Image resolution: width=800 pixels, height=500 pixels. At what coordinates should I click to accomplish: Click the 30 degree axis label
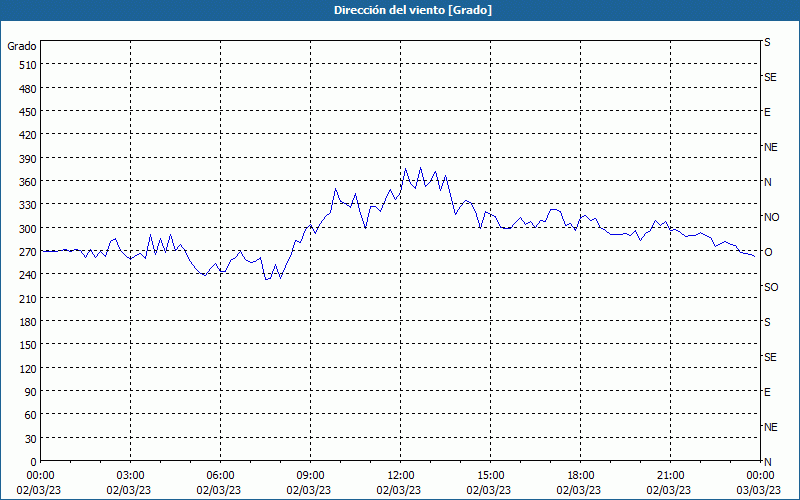click(31, 439)
